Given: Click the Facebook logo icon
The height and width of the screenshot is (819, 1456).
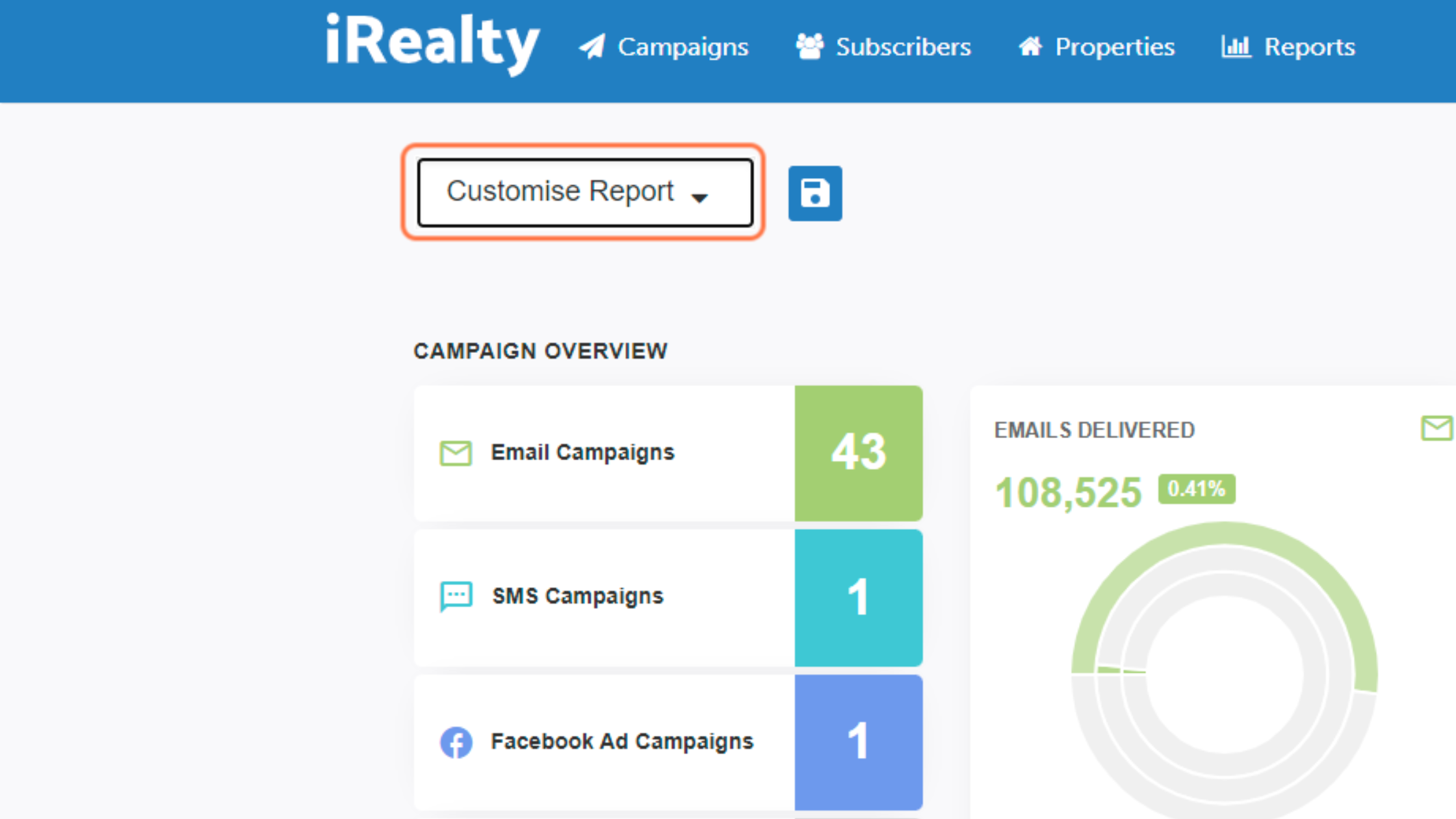Looking at the screenshot, I should tap(456, 742).
